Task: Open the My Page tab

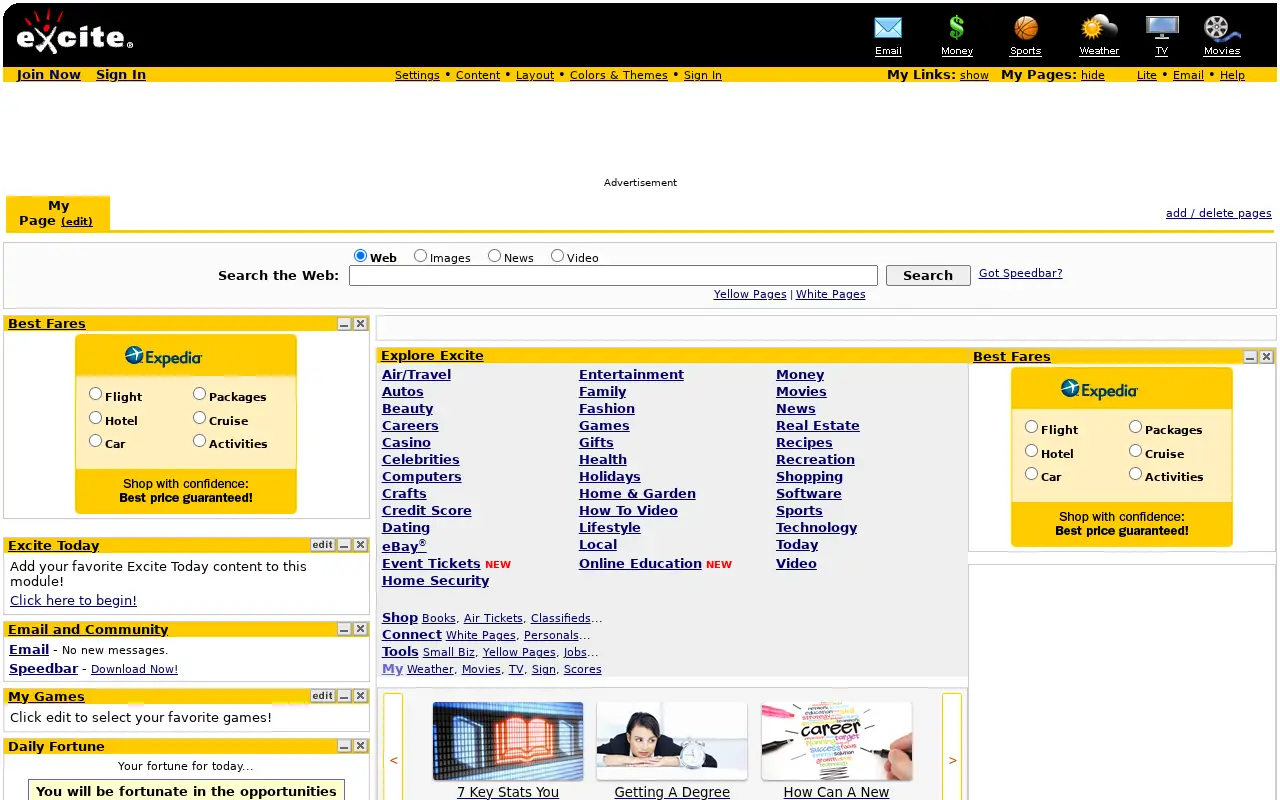Action: pyautogui.click(x=58, y=213)
